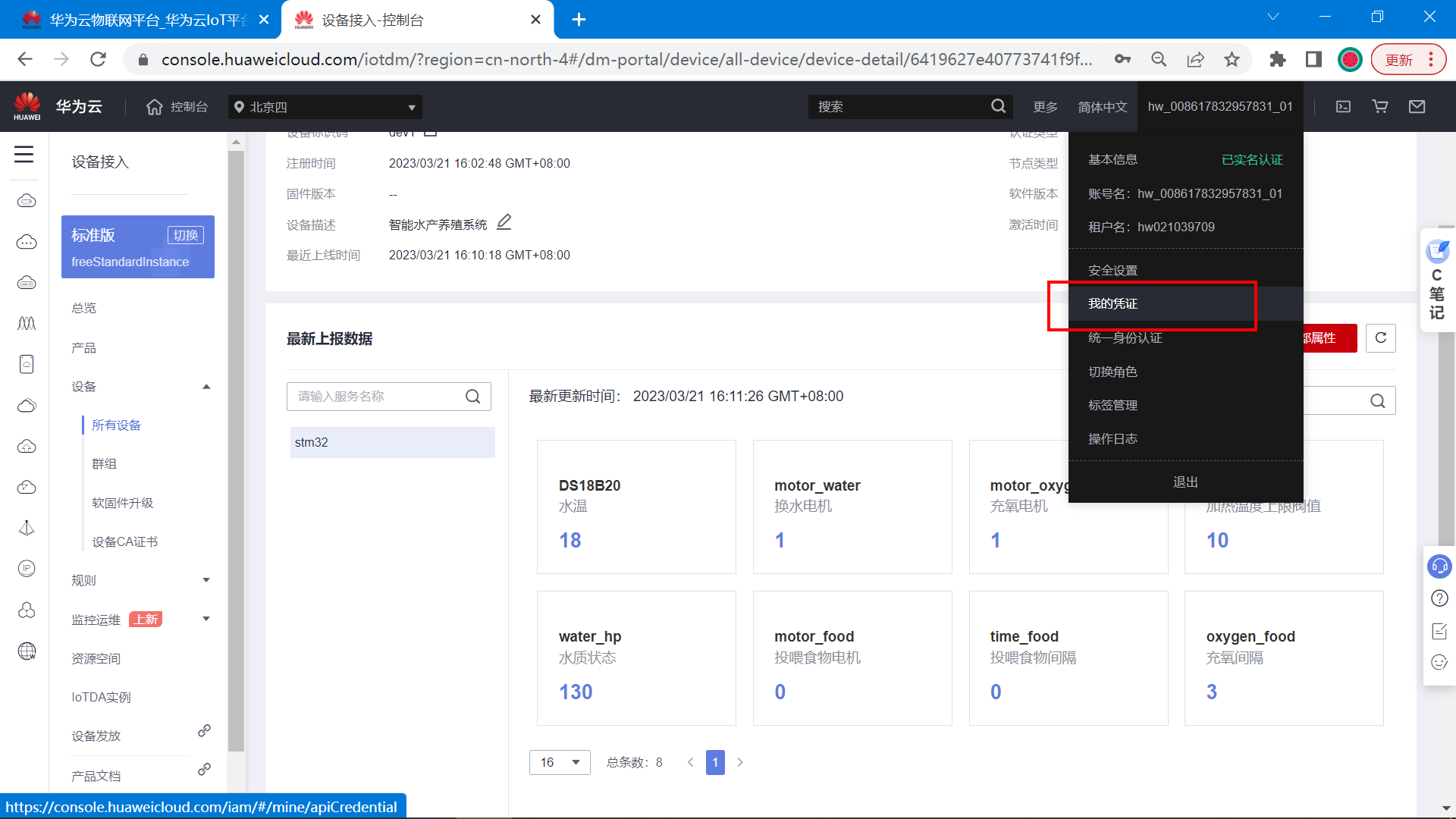Click 退出 to log out
The width and height of the screenshot is (1456, 819).
[x=1185, y=482]
